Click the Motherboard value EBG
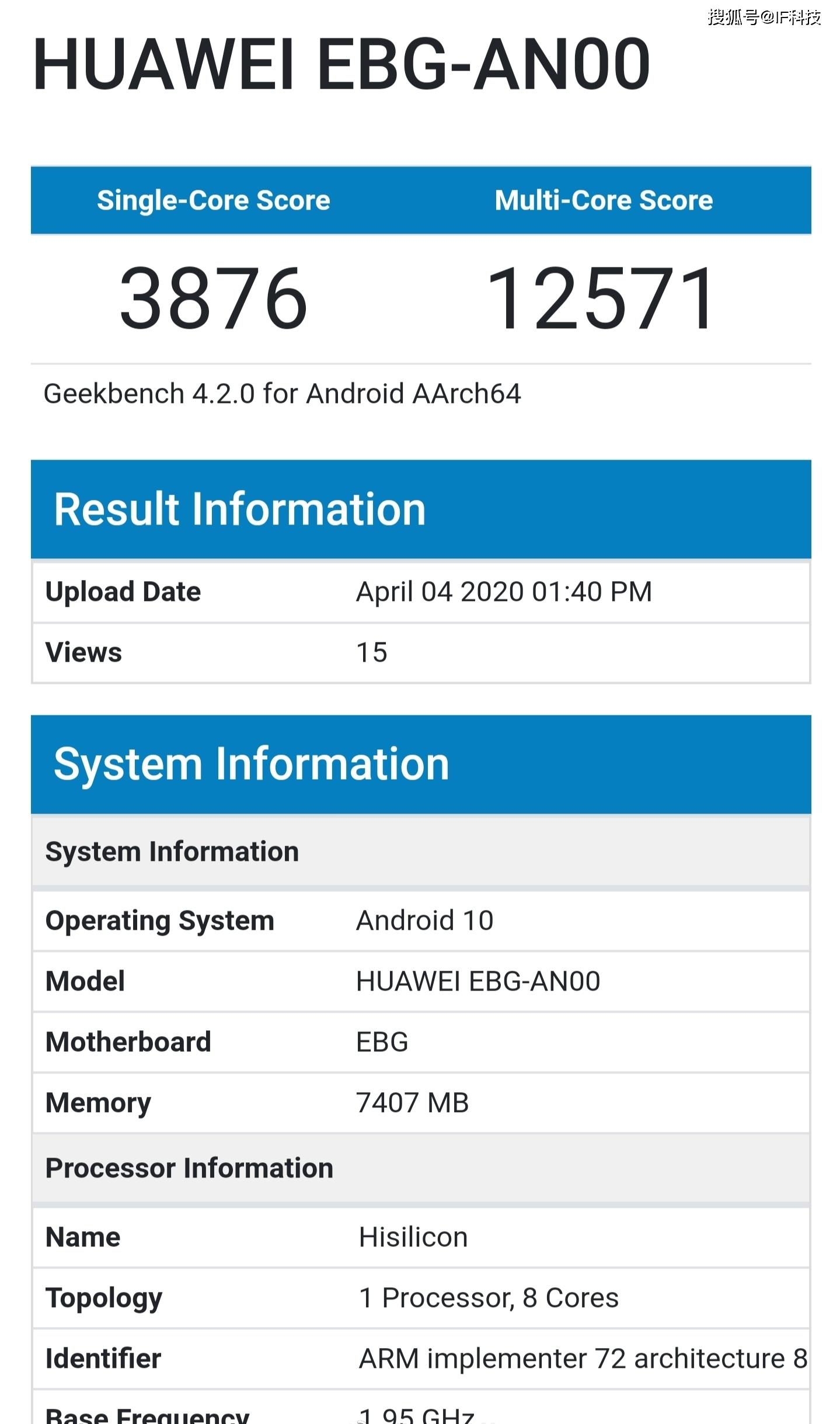 (382, 1042)
